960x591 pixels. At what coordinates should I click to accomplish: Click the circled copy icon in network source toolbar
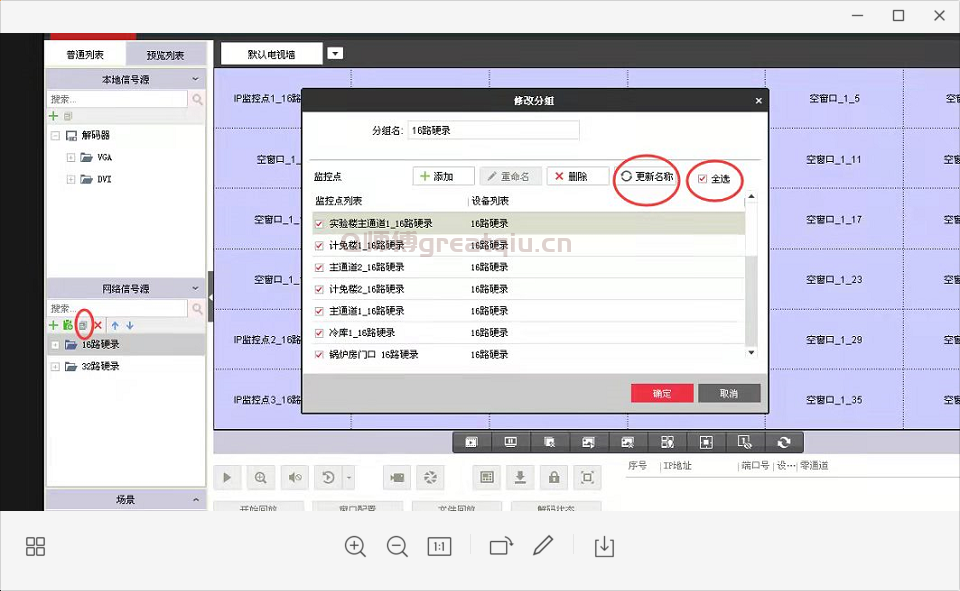(x=84, y=325)
